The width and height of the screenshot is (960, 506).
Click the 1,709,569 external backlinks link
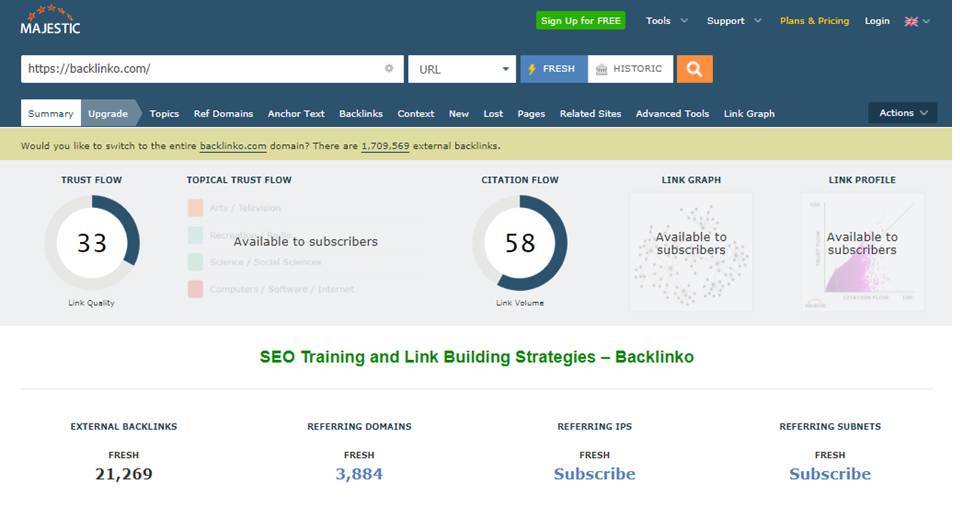385,146
